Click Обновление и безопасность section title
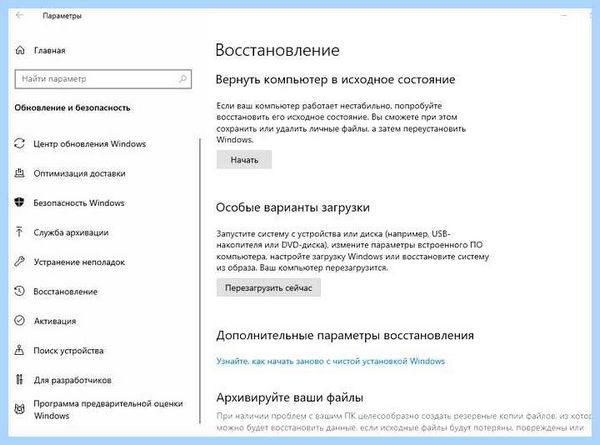 point(72,108)
